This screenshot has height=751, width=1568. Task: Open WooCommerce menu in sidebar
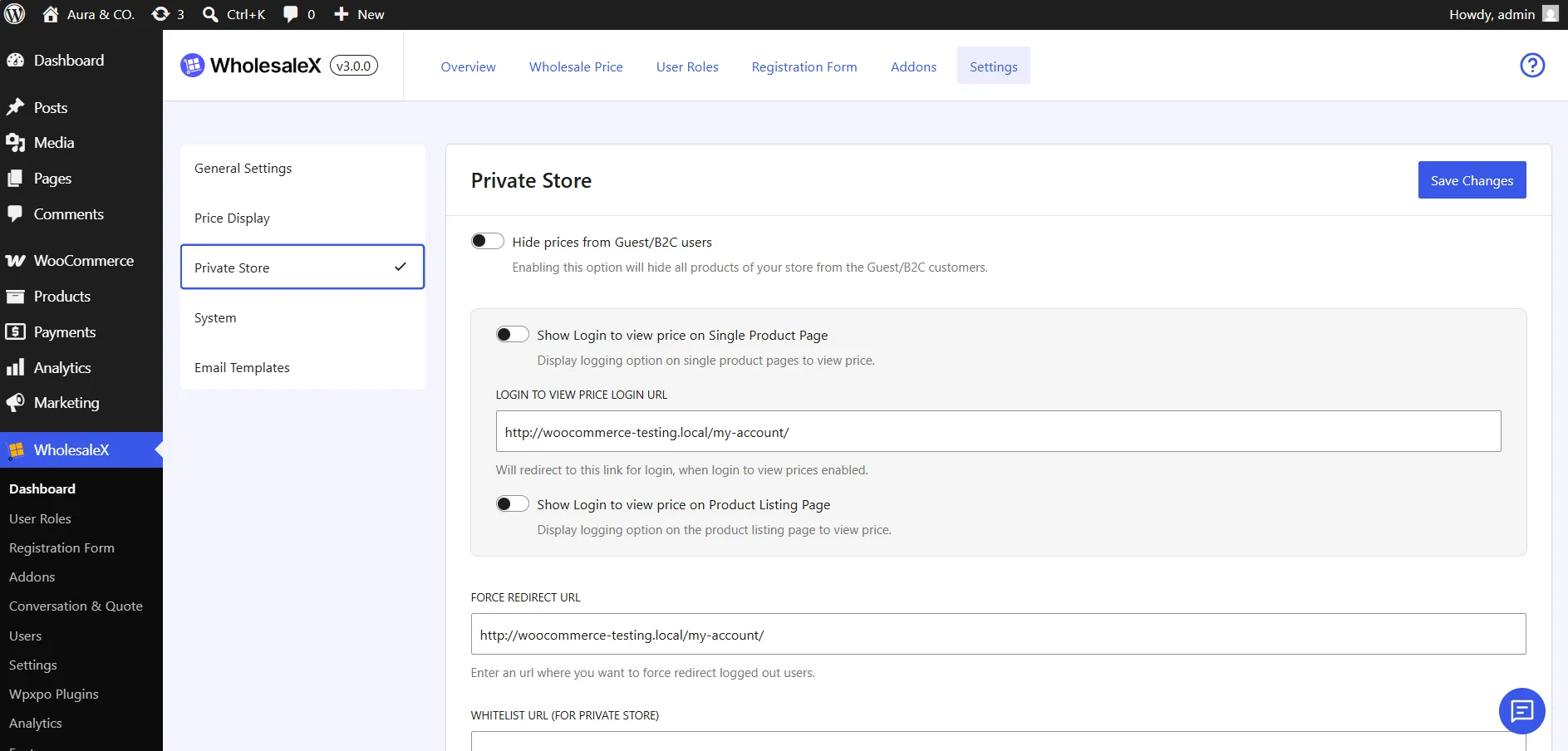pos(81,261)
